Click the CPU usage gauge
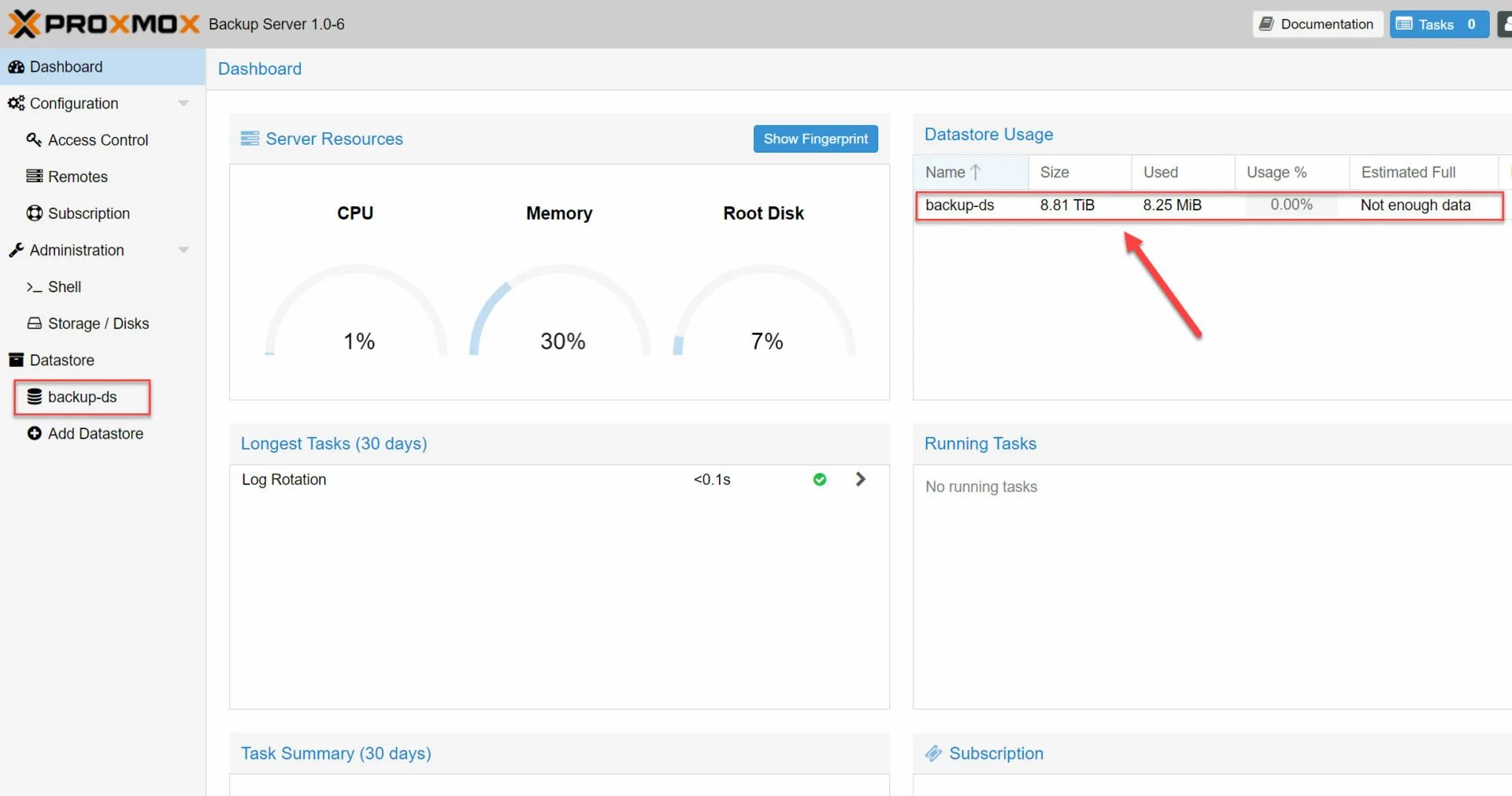The width and height of the screenshot is (1512, 796). pos(356,309)
